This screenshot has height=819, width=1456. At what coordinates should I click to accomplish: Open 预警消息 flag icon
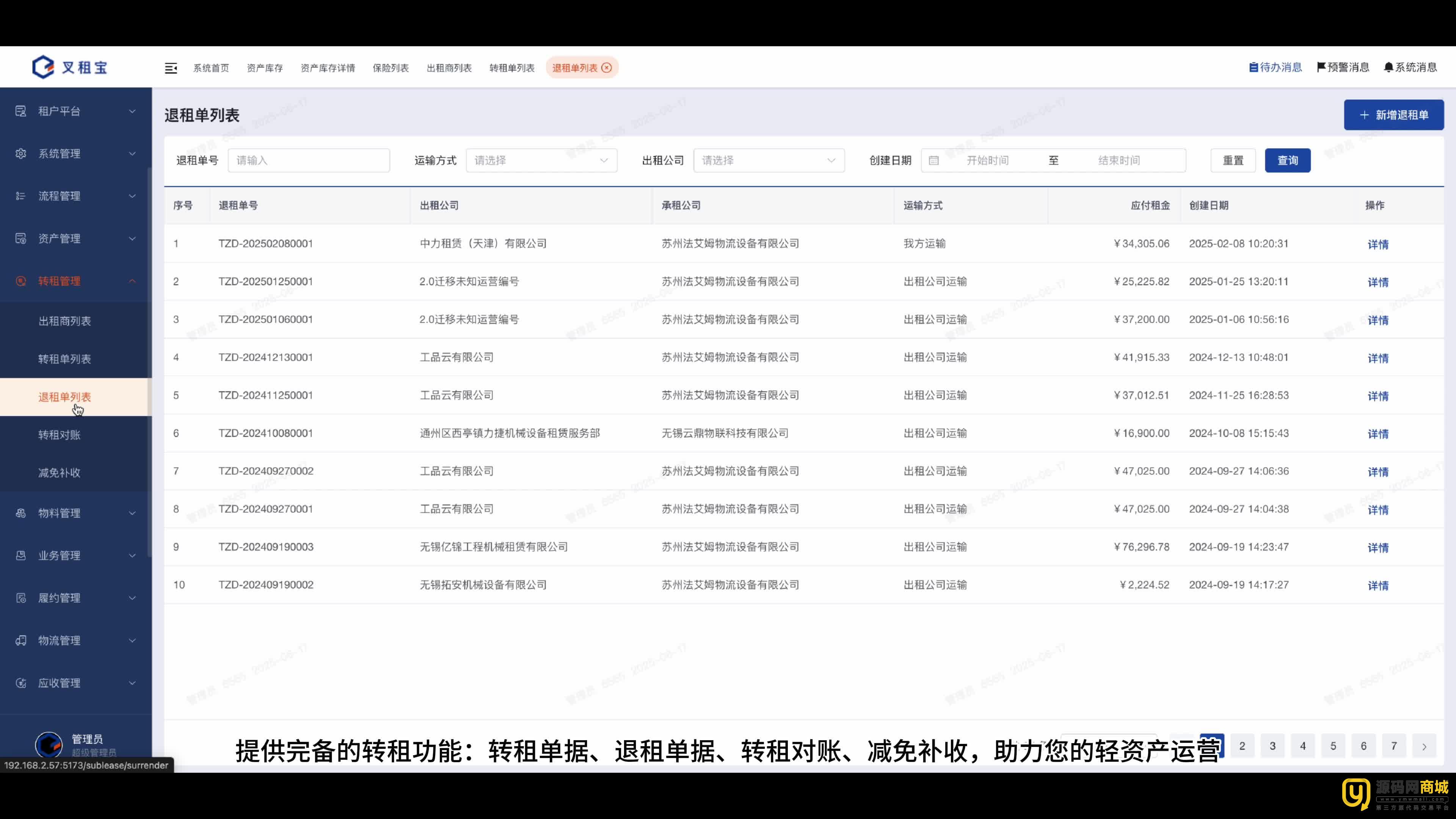1321,67
